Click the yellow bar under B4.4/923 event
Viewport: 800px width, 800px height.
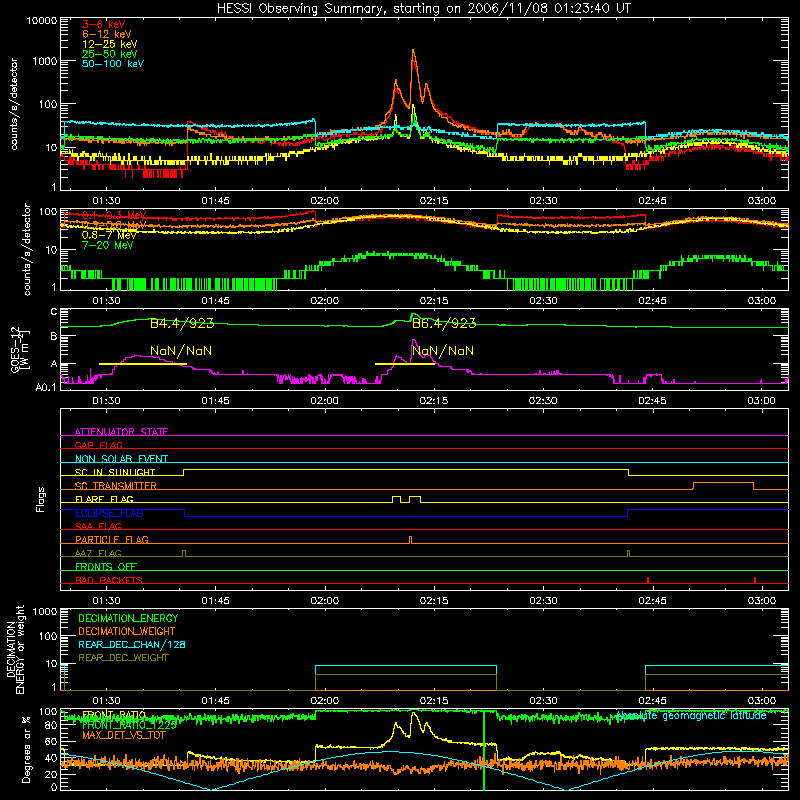pyautogui.click(x=143, y=364)
